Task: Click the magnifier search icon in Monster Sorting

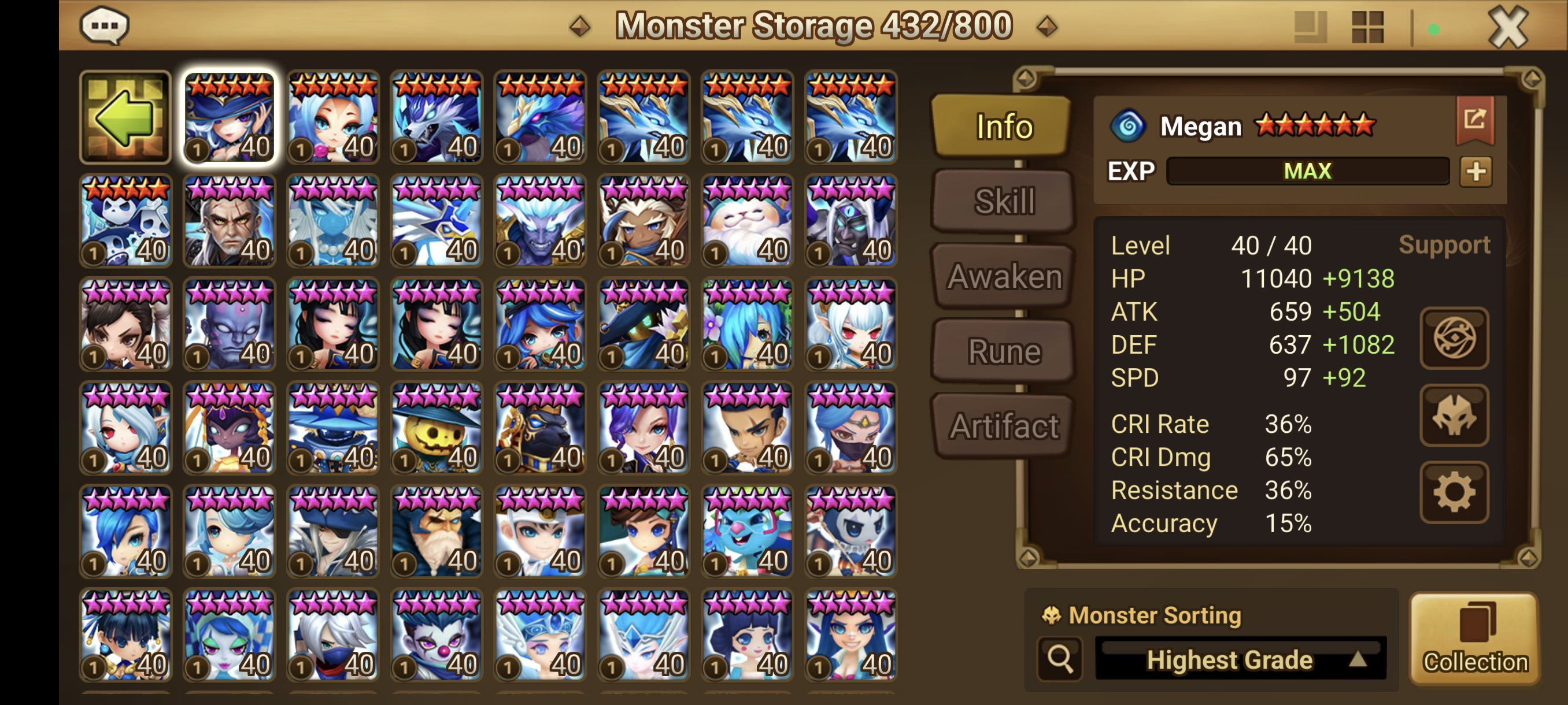Action: pyautogui.click(x=1060, y=658)
